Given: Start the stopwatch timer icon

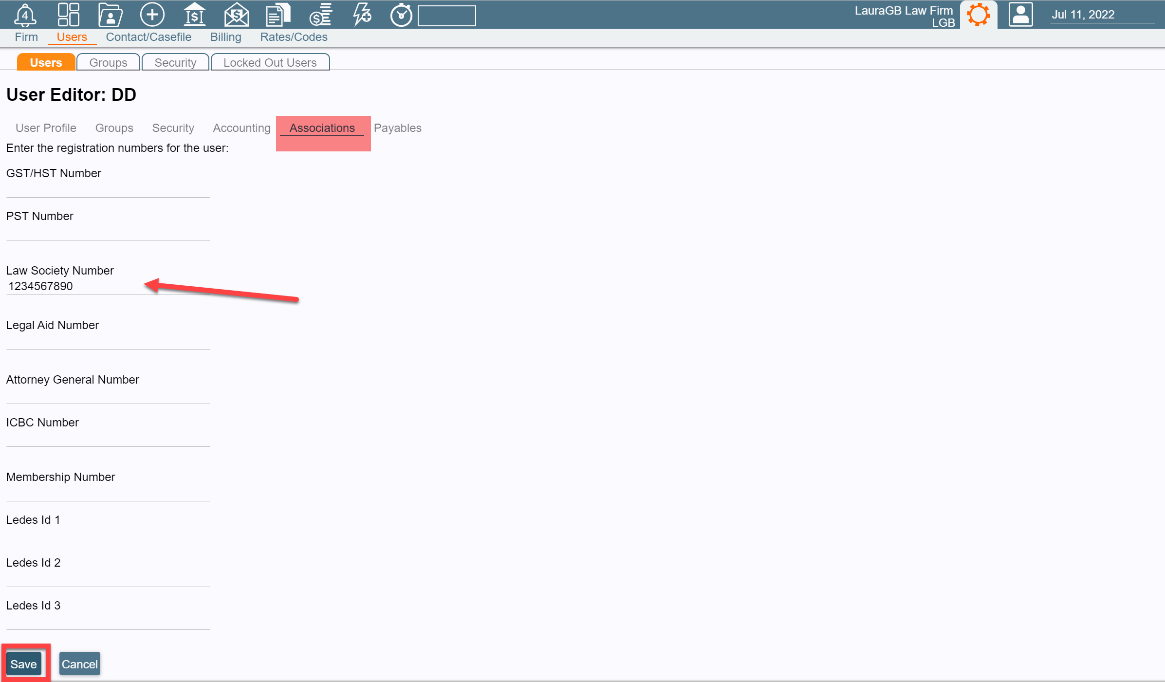Looking at the screenshot, I should point(401,14).
